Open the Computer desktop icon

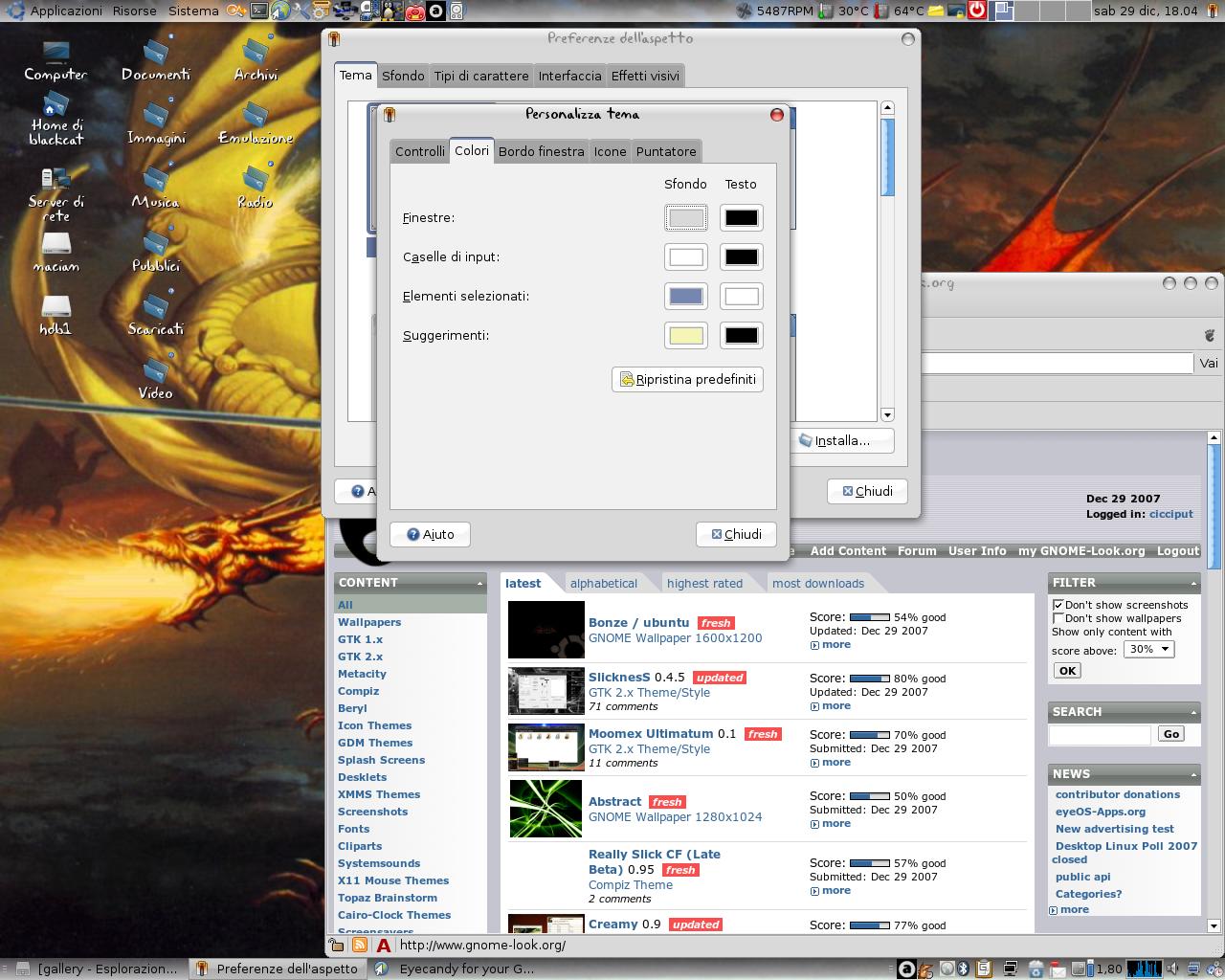click(56, 60)
